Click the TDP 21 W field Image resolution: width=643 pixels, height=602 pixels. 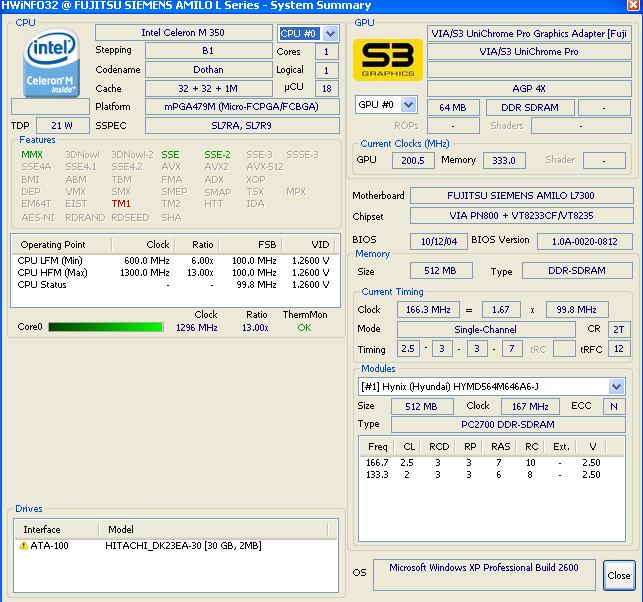coord(62,125)
